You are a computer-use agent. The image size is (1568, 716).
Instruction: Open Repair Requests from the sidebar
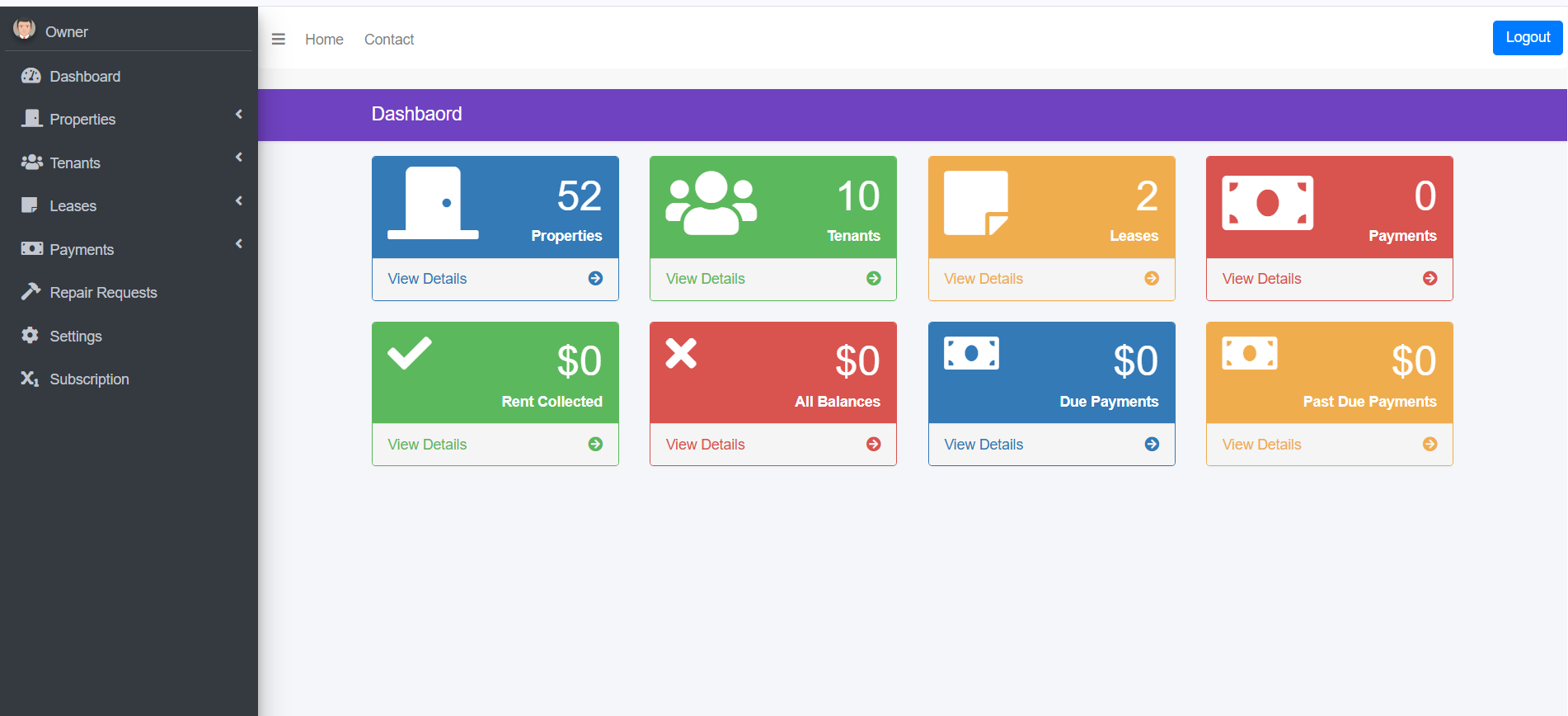coord(103,293)
